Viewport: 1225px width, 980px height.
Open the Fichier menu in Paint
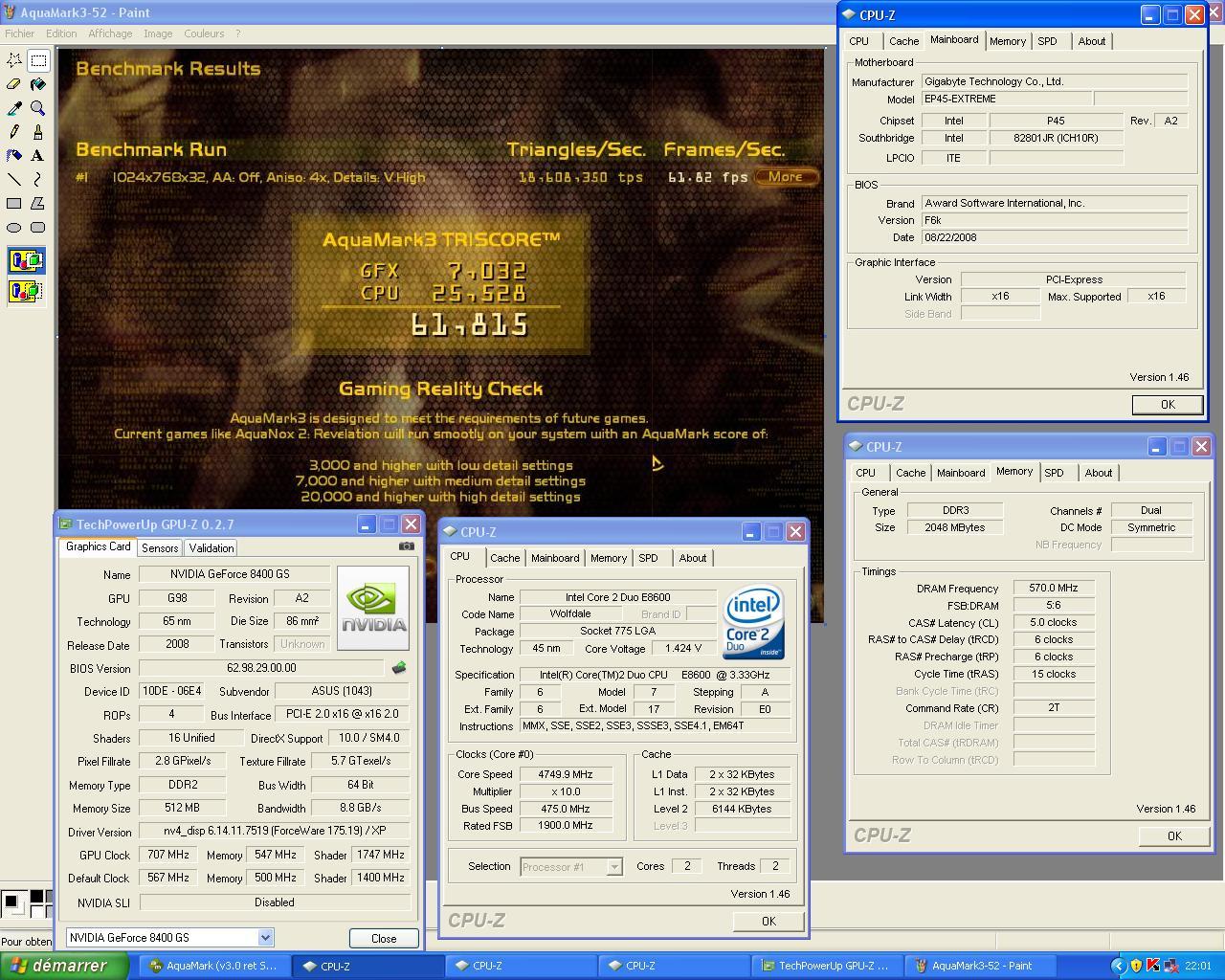coord(19,33)
